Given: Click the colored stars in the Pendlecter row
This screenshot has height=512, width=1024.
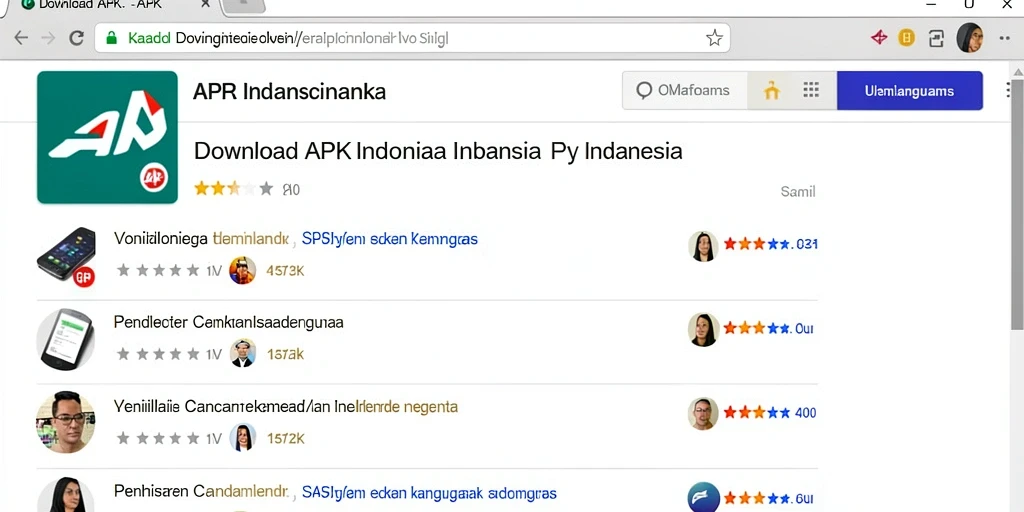Looking at the screenshot, I should (x=756, y=328).
